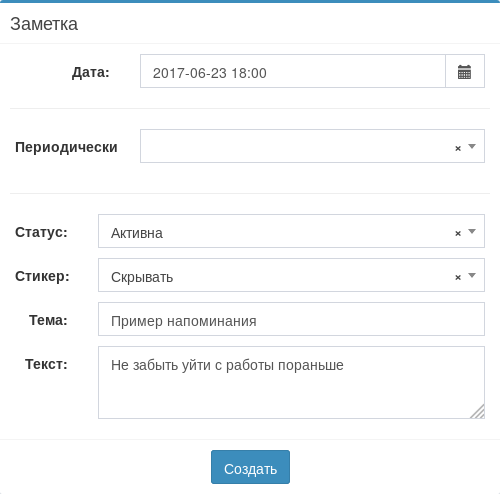The height and width of the screenshot is (494, 500).
Task: Clear the Периодически selection with ×
Action: point(458,148)
